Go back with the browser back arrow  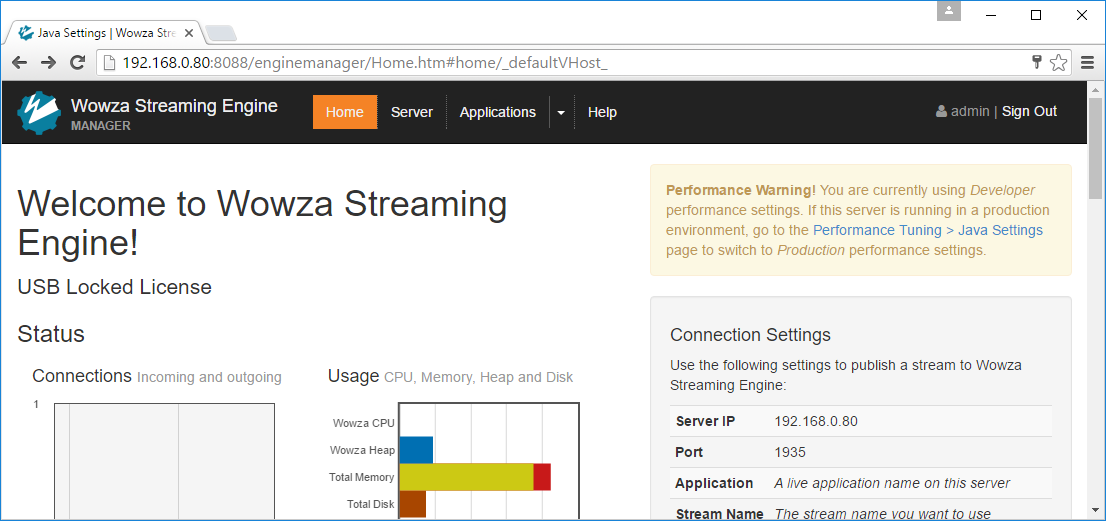click(x=19, y=63)
